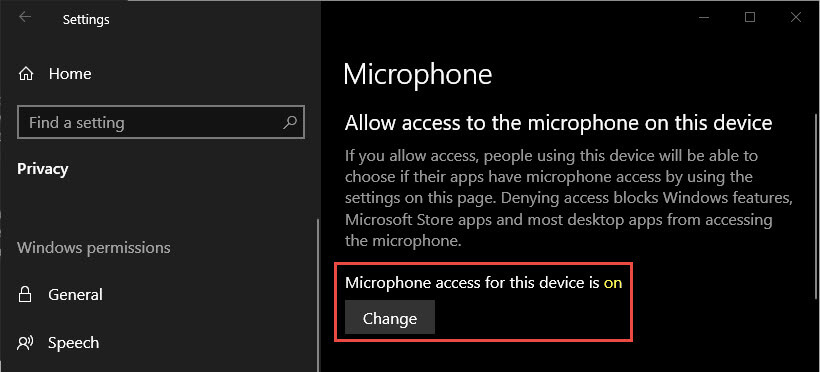Click the Change microphone access button

coord(390,318)
